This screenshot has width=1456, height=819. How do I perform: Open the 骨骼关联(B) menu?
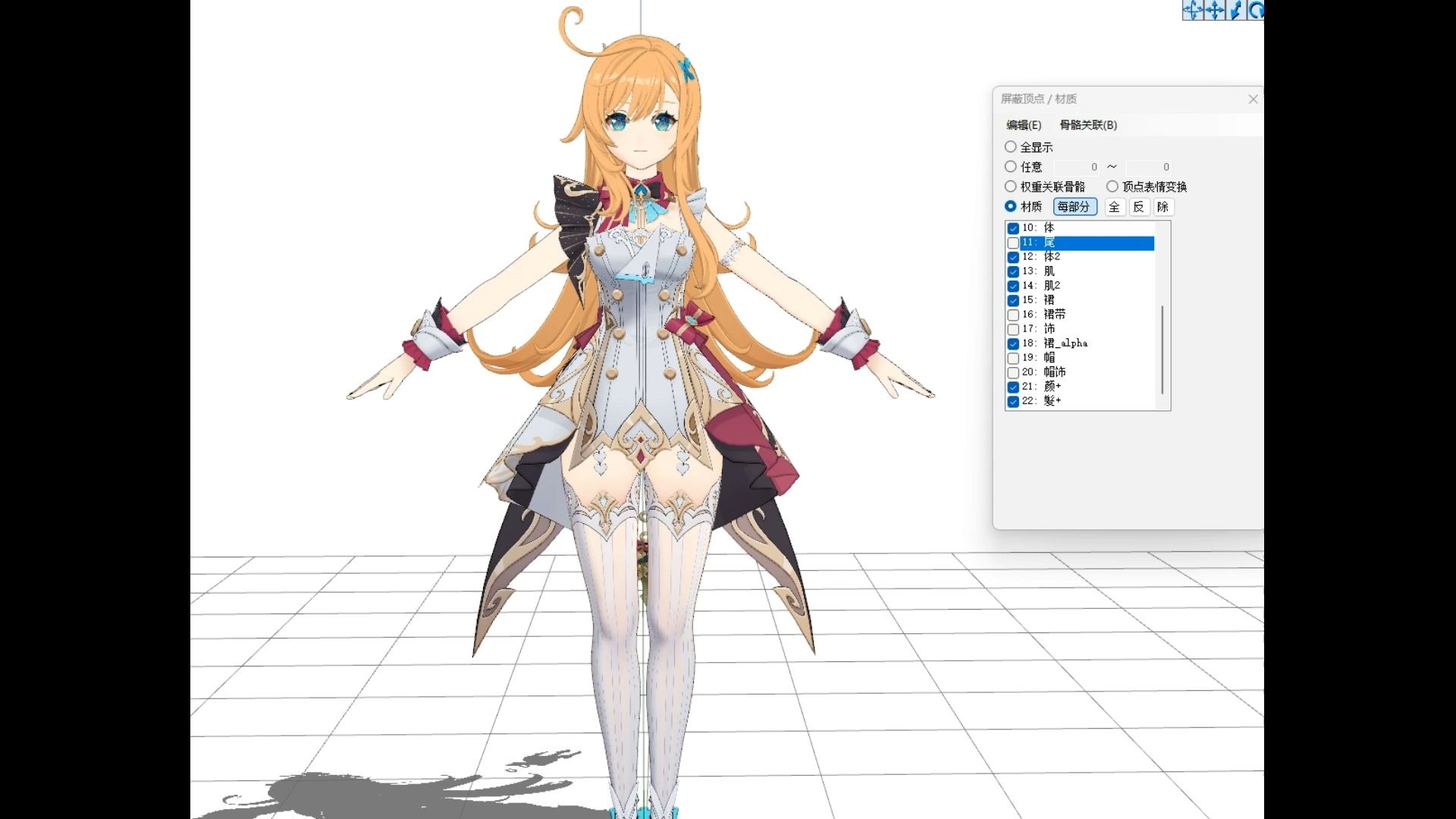(1088, 125)
